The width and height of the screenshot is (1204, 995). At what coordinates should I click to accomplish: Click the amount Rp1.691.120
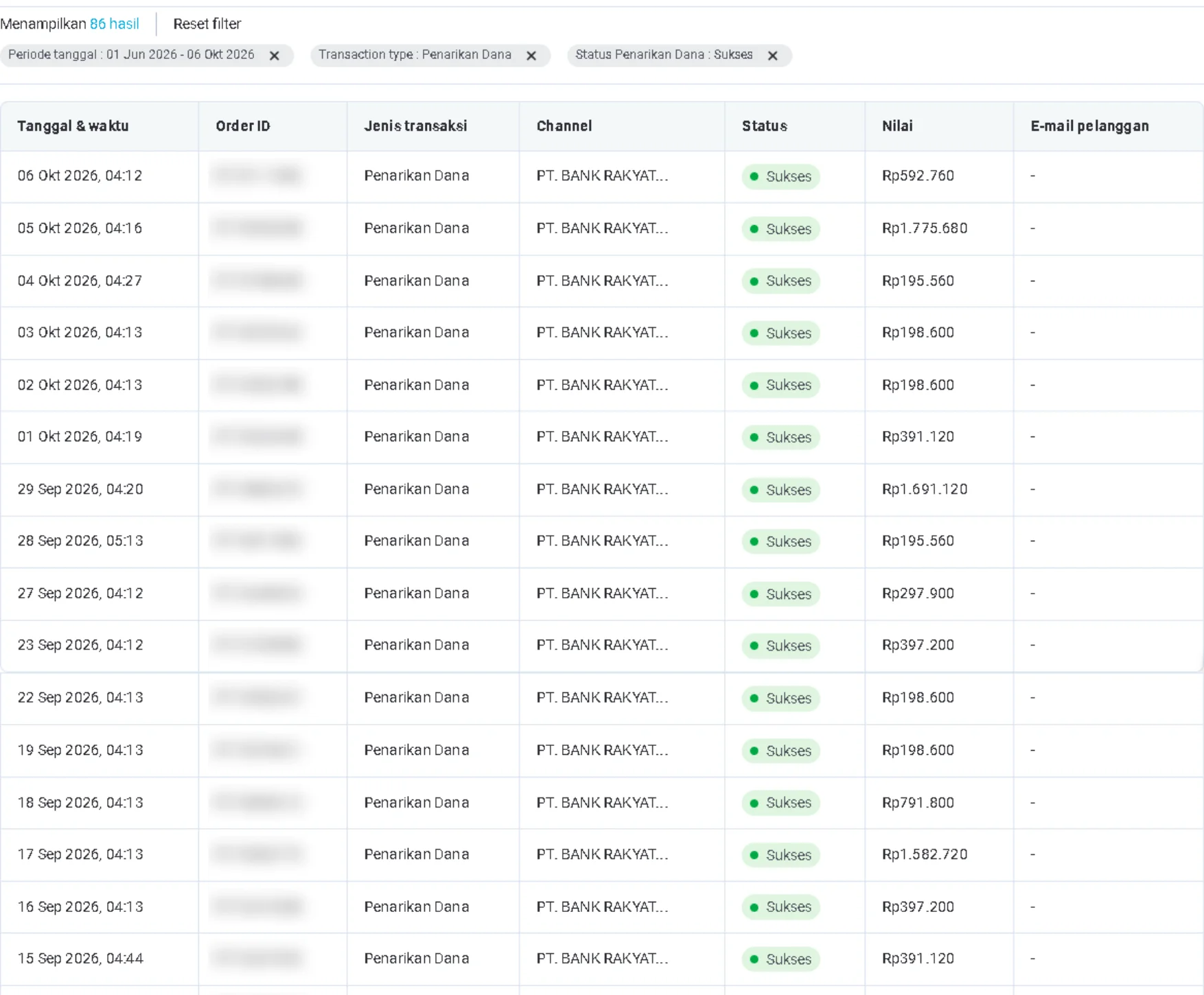(925, 489)
